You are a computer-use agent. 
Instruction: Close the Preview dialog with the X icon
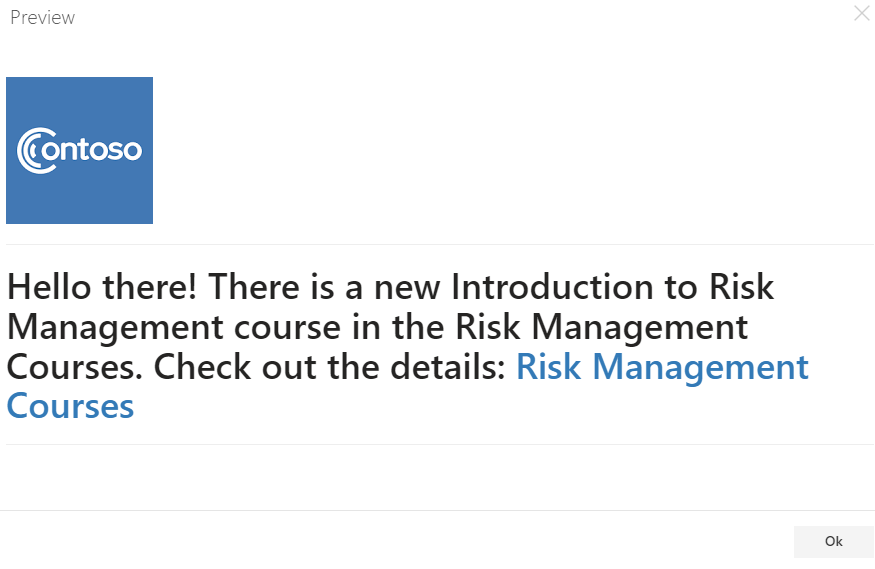[862, 13]
